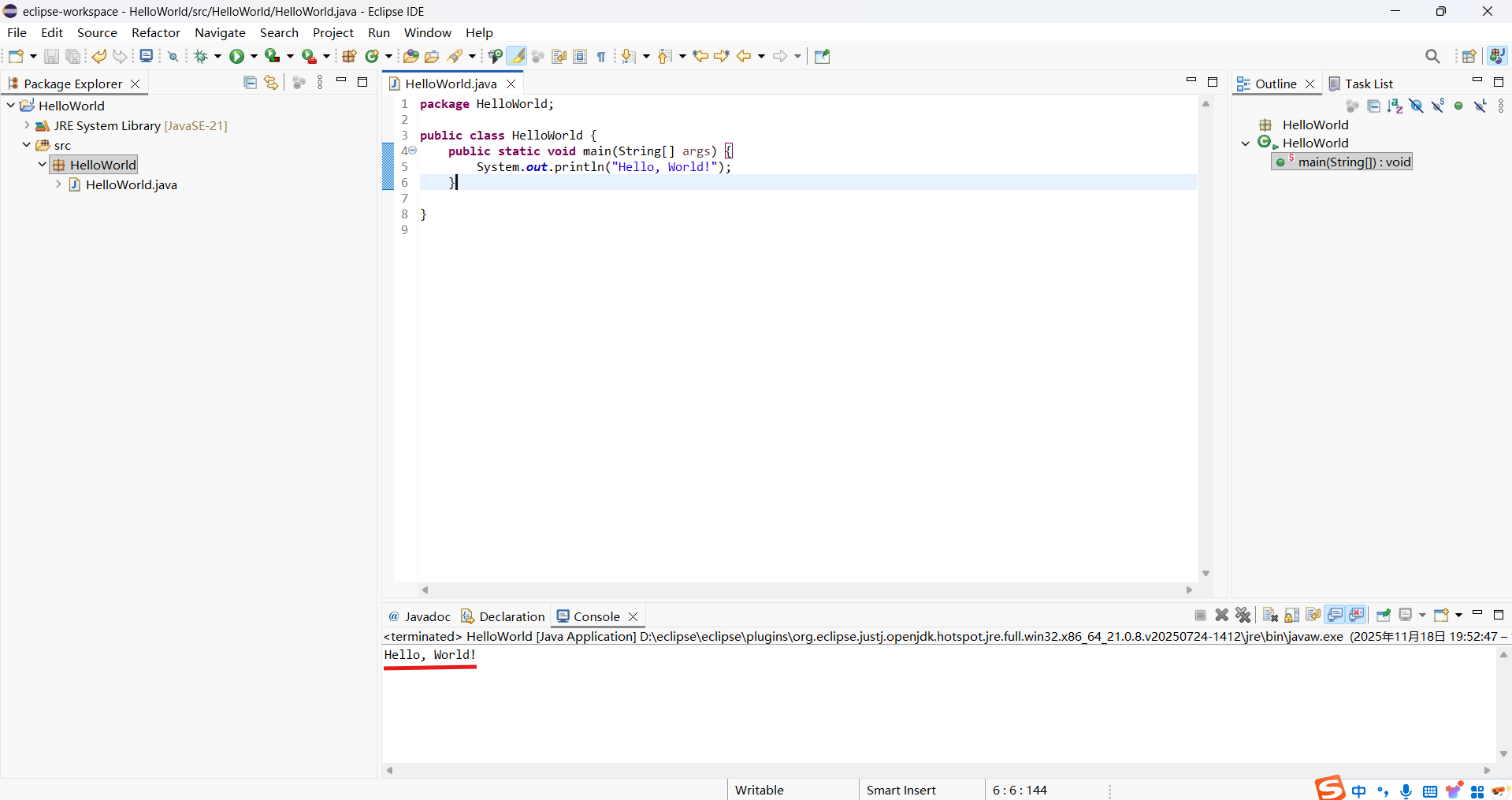The height and width of the screenshot is (800, 1512).
Task: Toggle Show Whitespace Characters pilcrow icon
Action: (x=601, y=56)
